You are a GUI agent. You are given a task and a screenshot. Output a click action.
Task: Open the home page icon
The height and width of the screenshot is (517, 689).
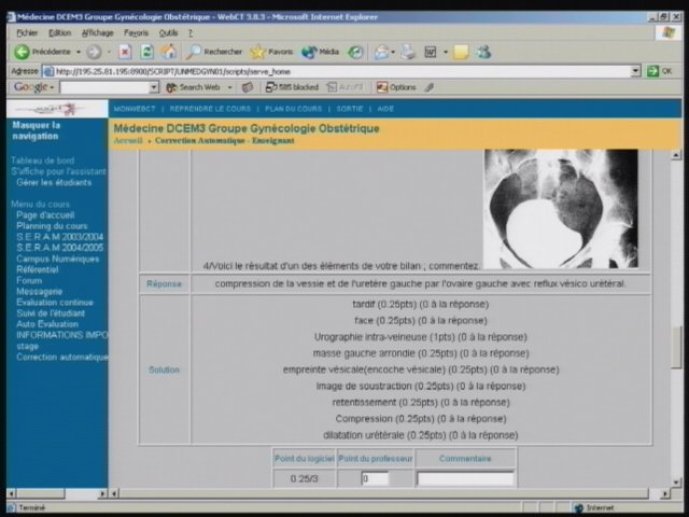168,52
